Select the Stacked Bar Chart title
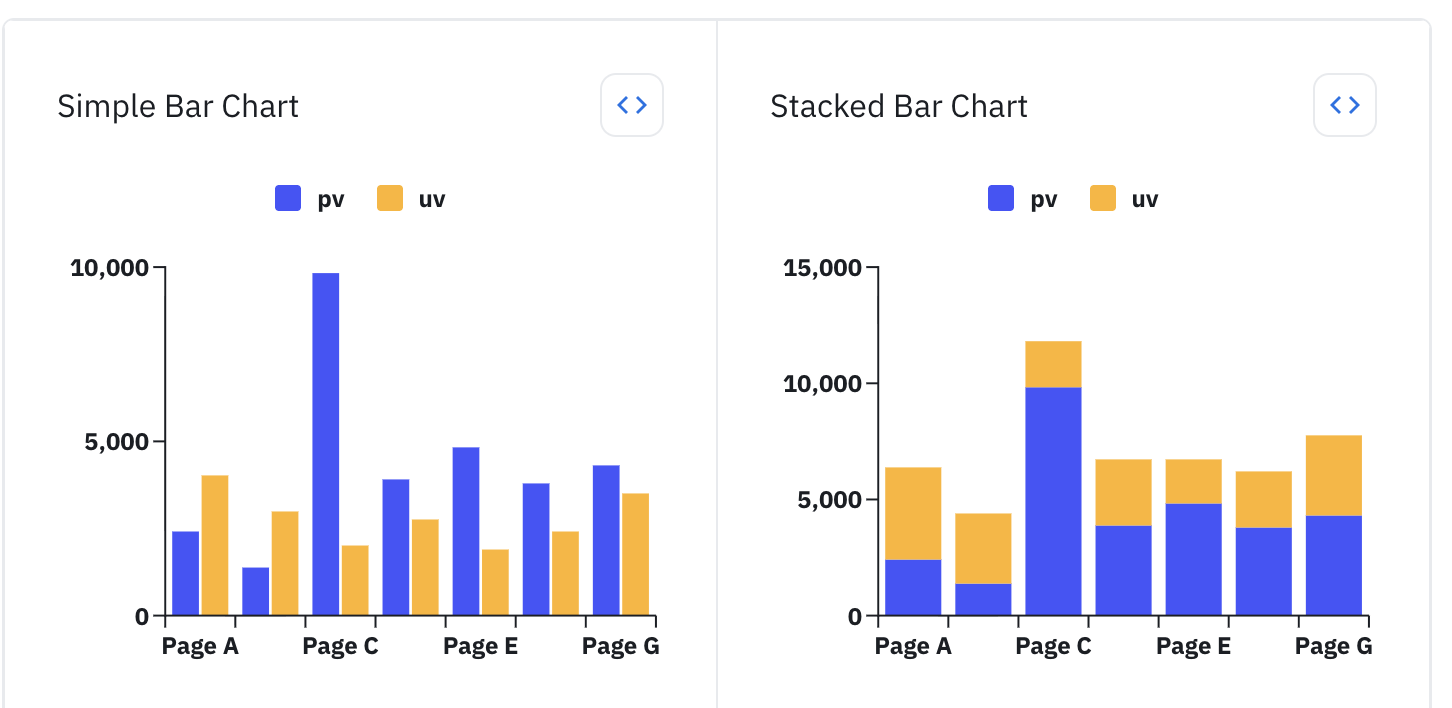 pos(898,106)
